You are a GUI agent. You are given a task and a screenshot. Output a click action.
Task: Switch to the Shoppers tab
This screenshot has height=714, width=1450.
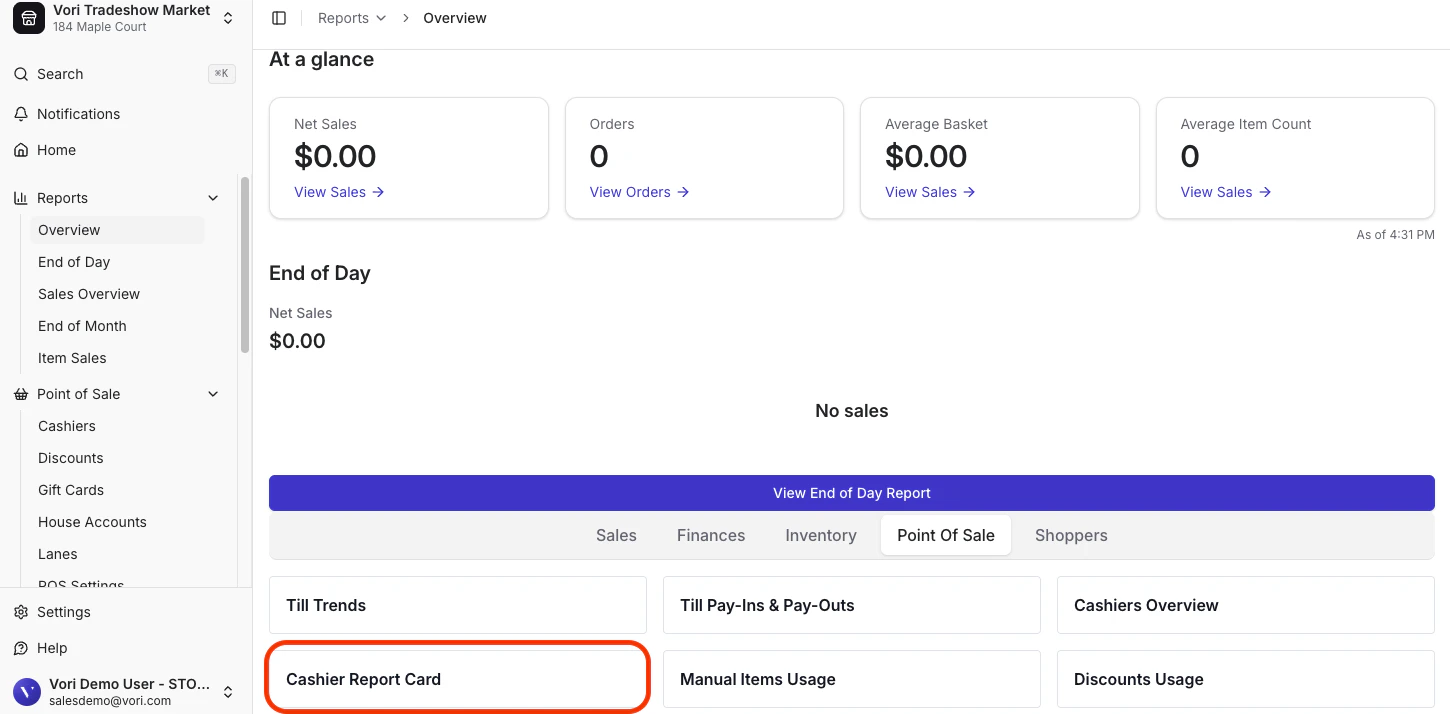pos(1071,536)
